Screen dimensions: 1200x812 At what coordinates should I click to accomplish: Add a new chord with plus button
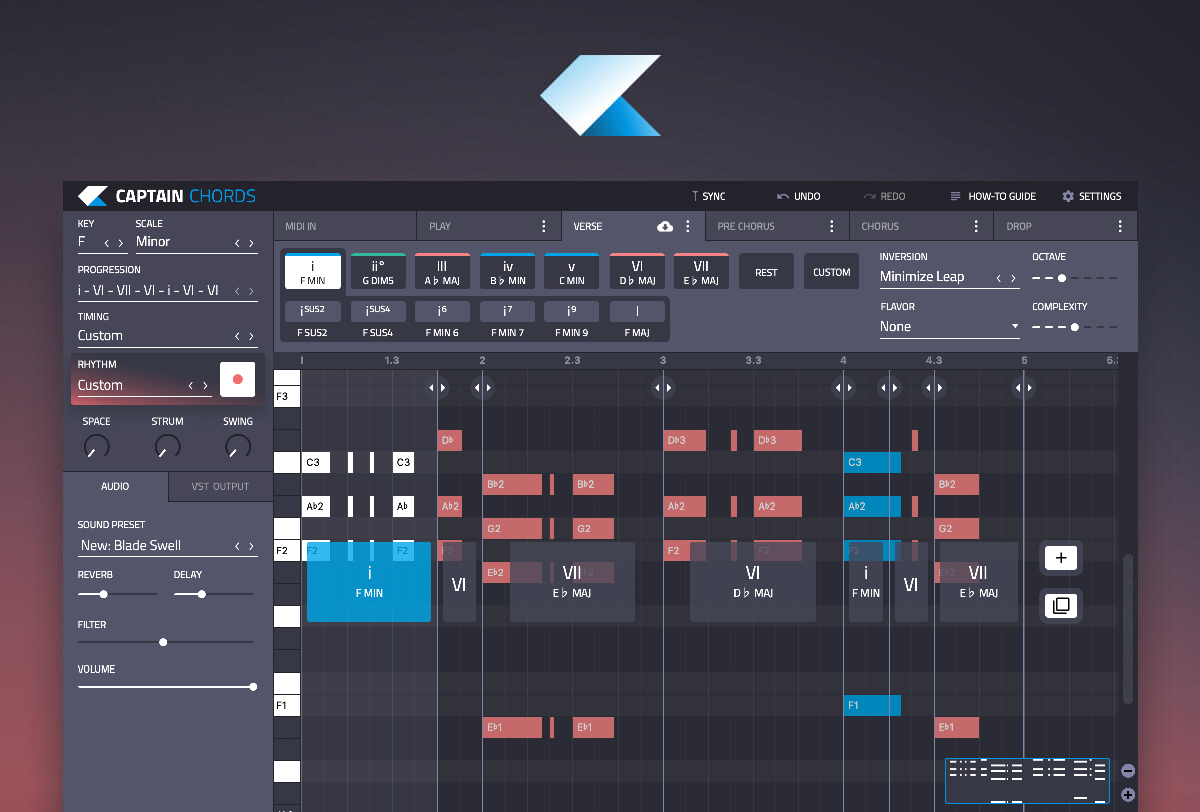1061,558
